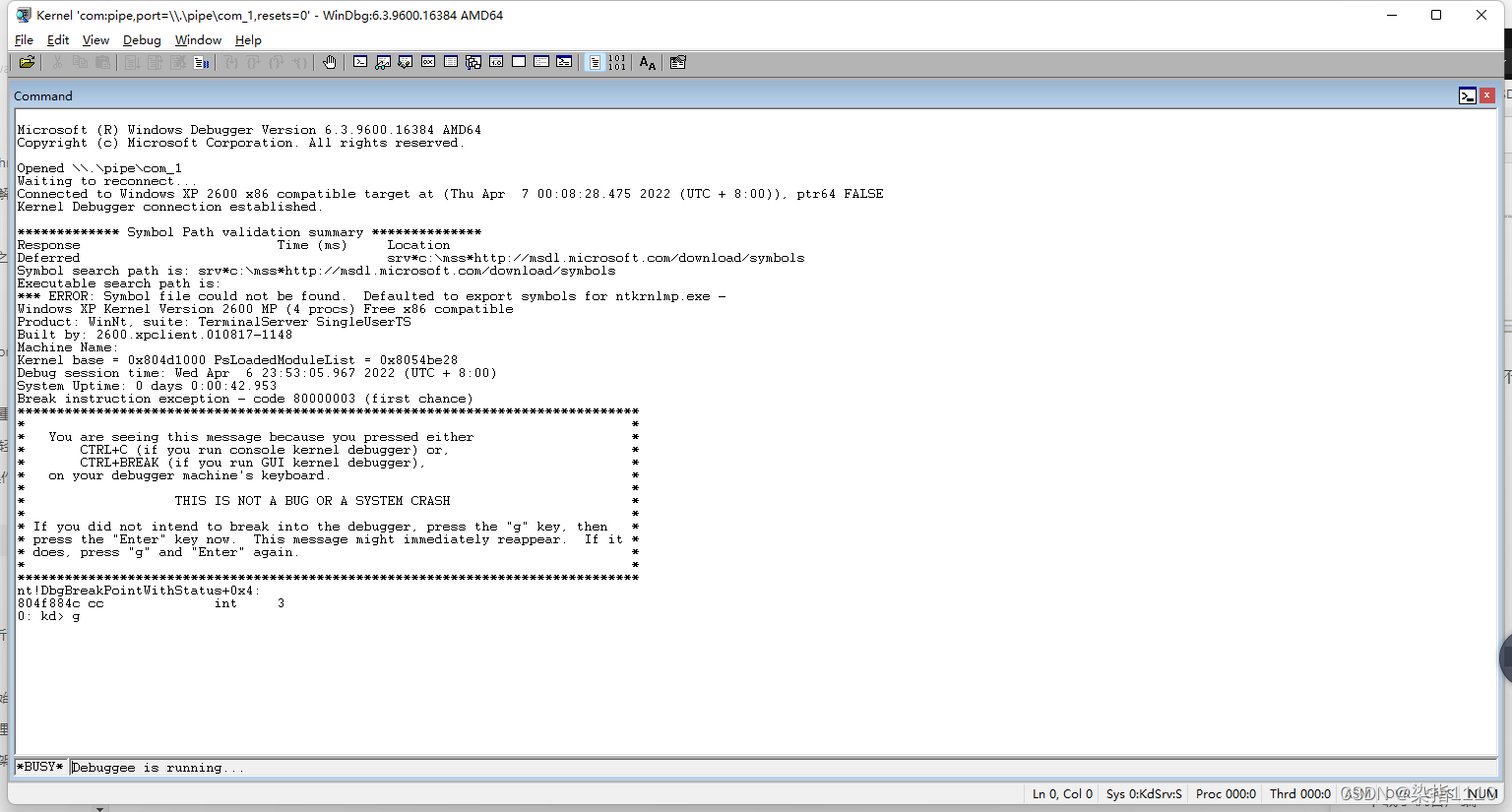The height and width of the screenshot is (812, 1512).
Task: Click the grayed Step Into toolbar icon
Action: click(231, 62)
